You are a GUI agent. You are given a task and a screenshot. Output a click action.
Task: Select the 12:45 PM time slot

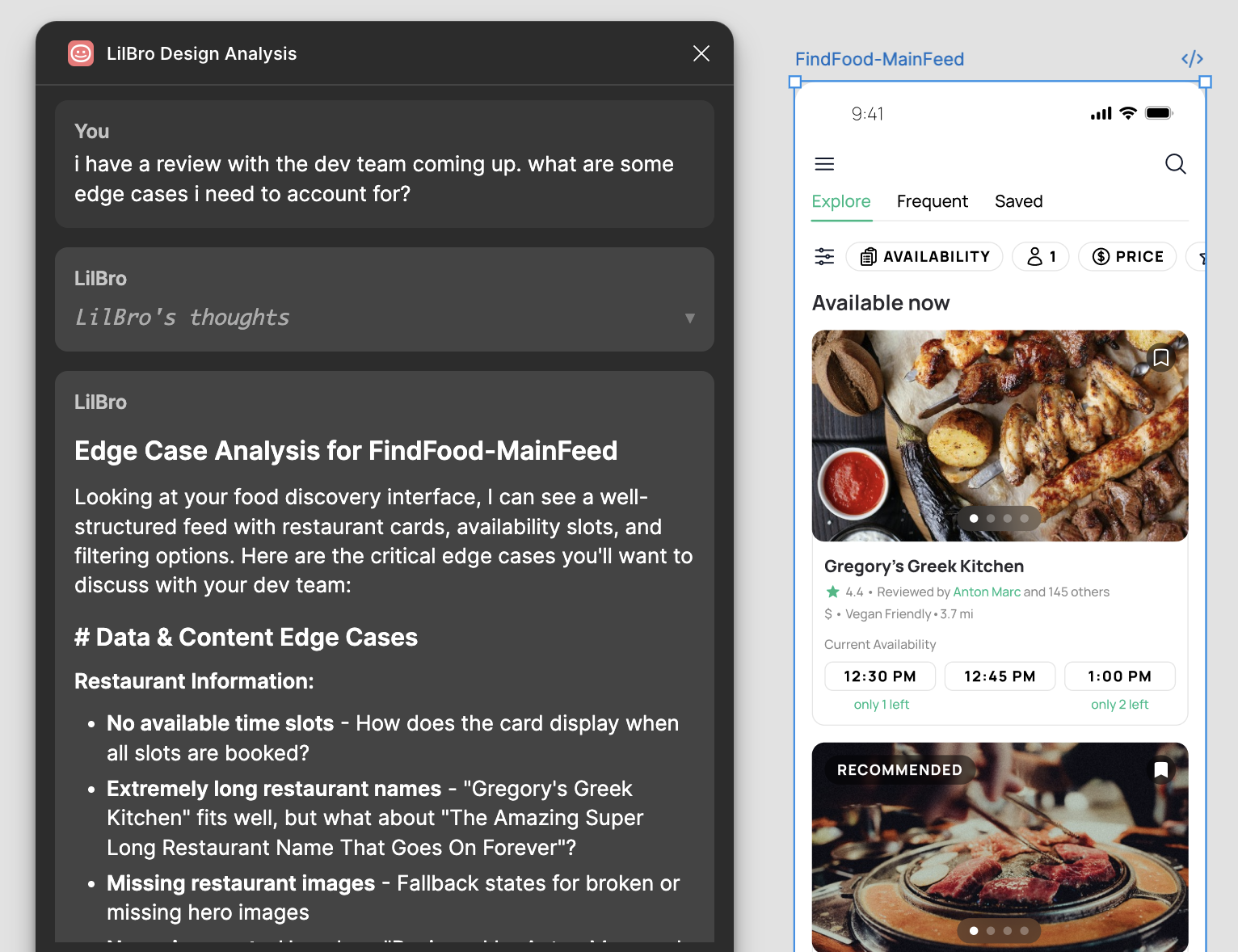click(x=1000, y=676)
